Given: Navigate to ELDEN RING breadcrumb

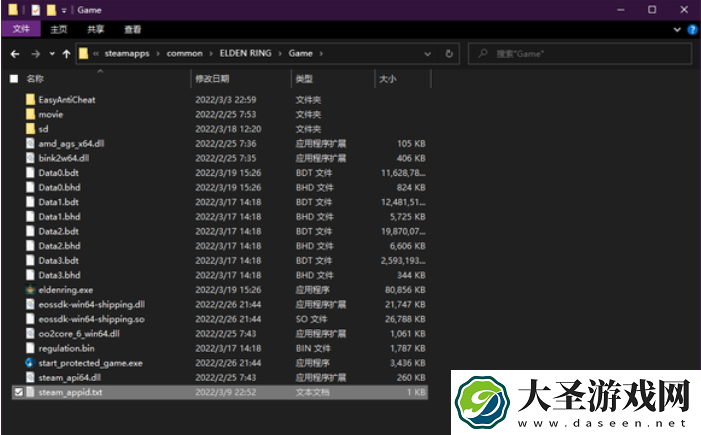Looking at the screenshot, I should point(245,53).
